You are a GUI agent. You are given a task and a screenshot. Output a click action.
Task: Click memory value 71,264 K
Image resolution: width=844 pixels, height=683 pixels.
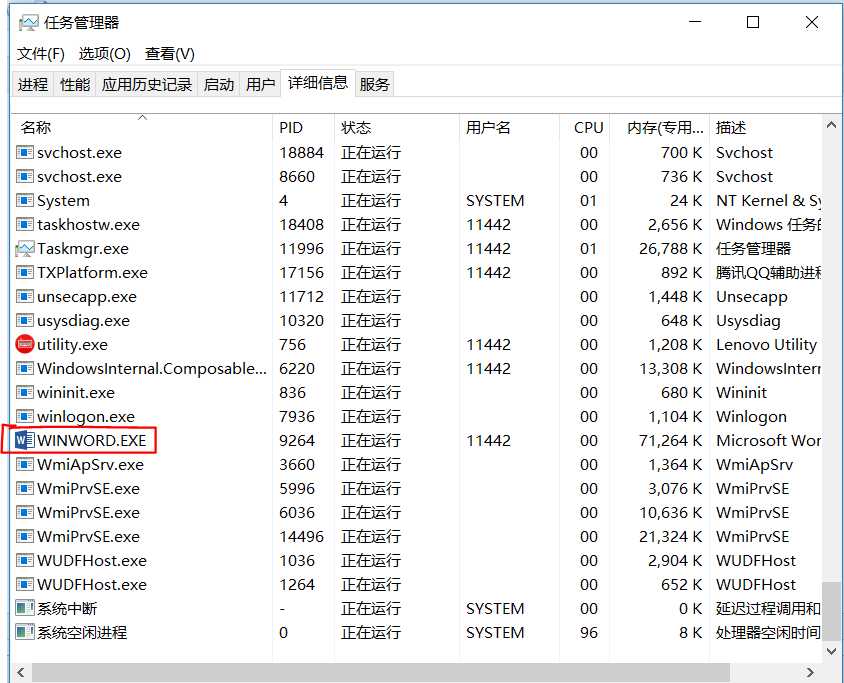coord(671,440)
